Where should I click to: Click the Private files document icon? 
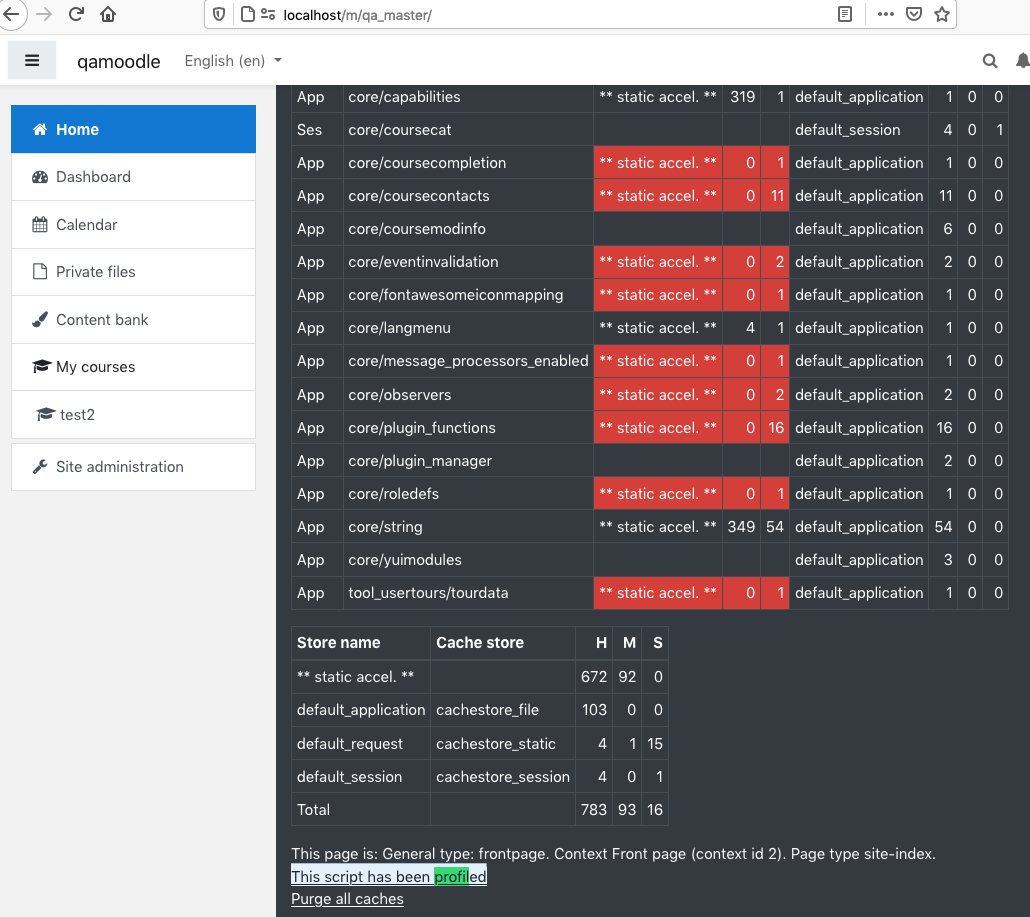[40, 272]
